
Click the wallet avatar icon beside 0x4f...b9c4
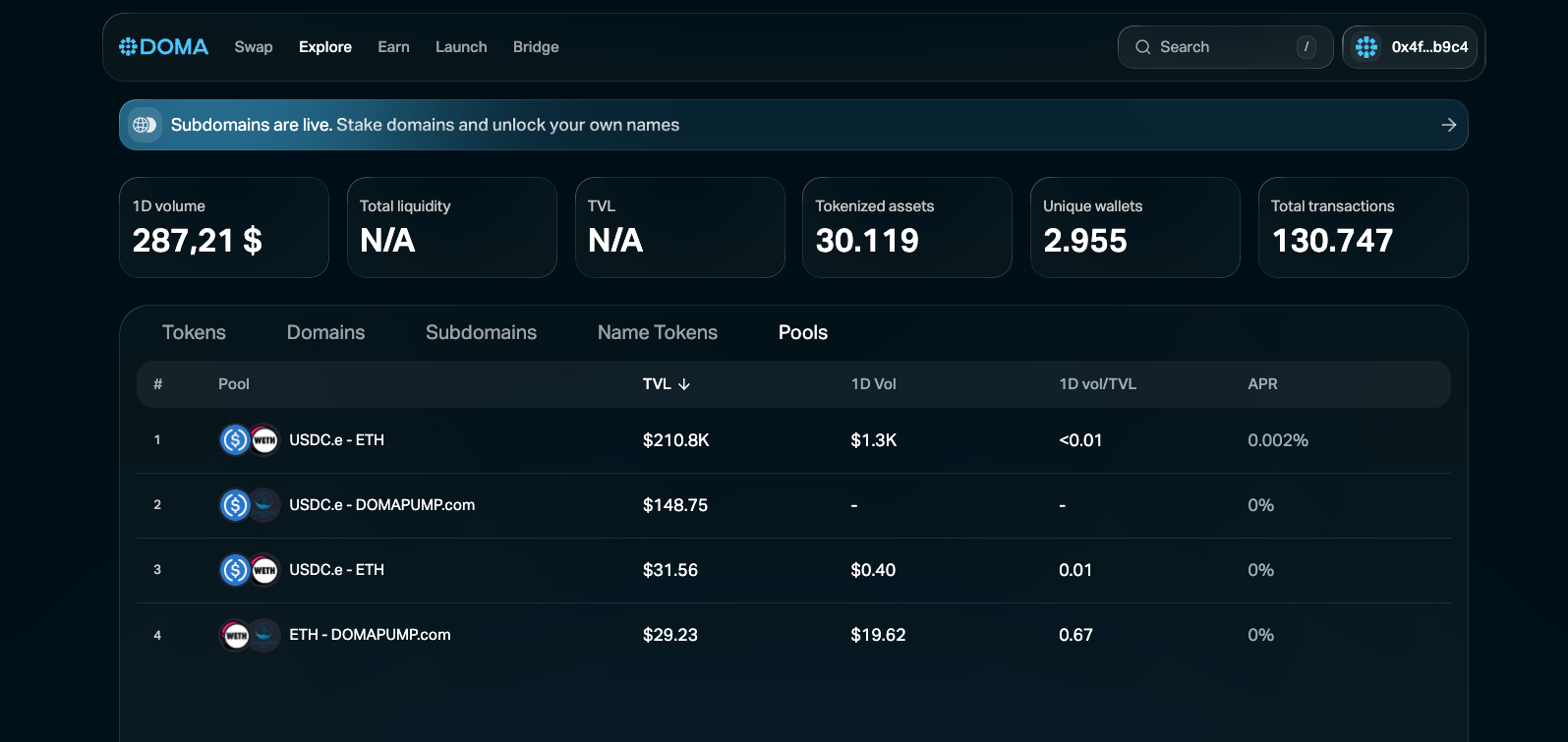coord(1365,47)
